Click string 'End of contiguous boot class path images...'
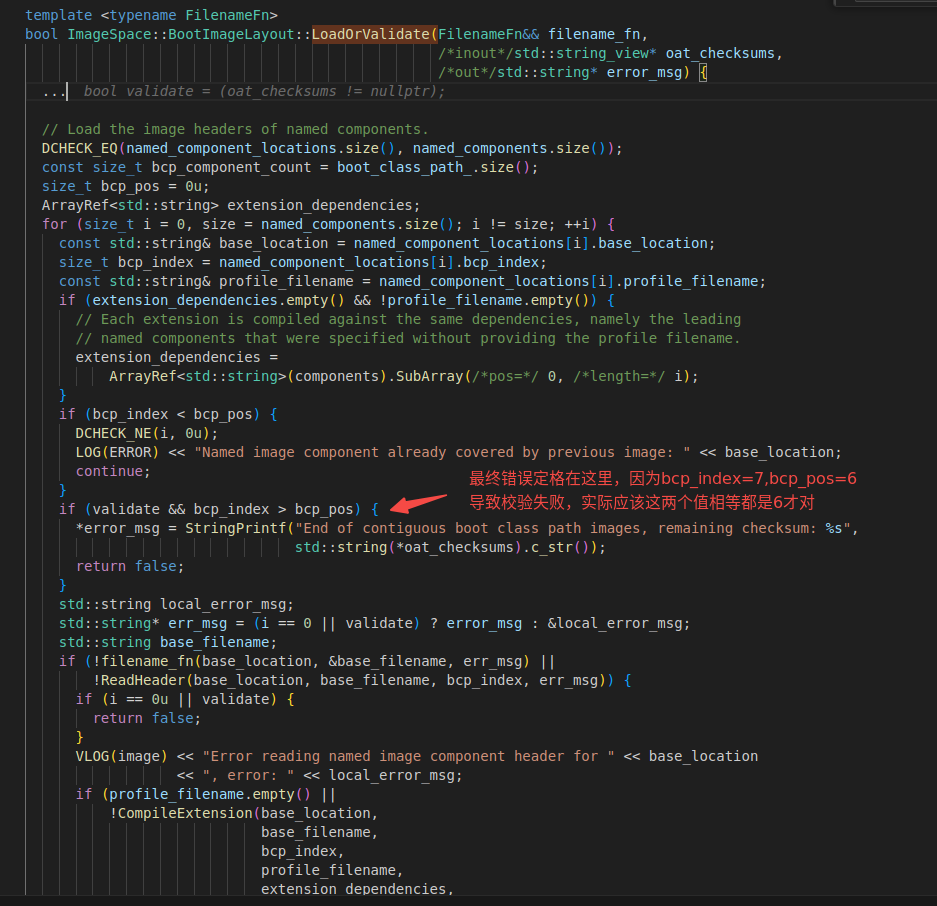 tap(572, 529)
